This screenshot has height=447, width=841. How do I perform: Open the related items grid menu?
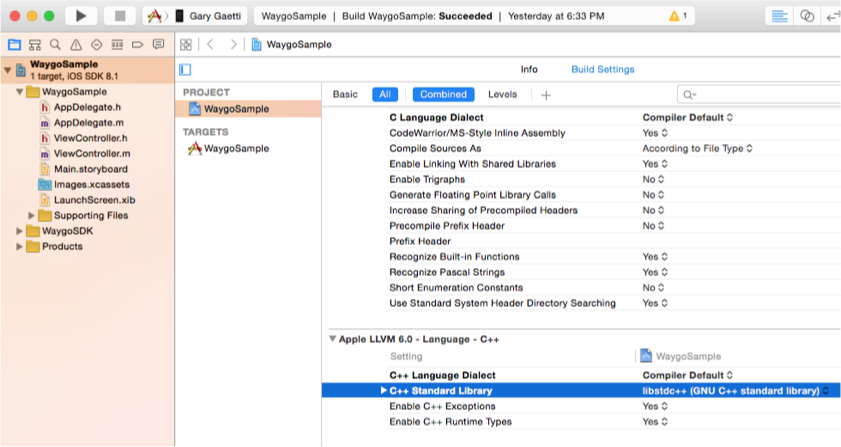(x=186, y=45)
